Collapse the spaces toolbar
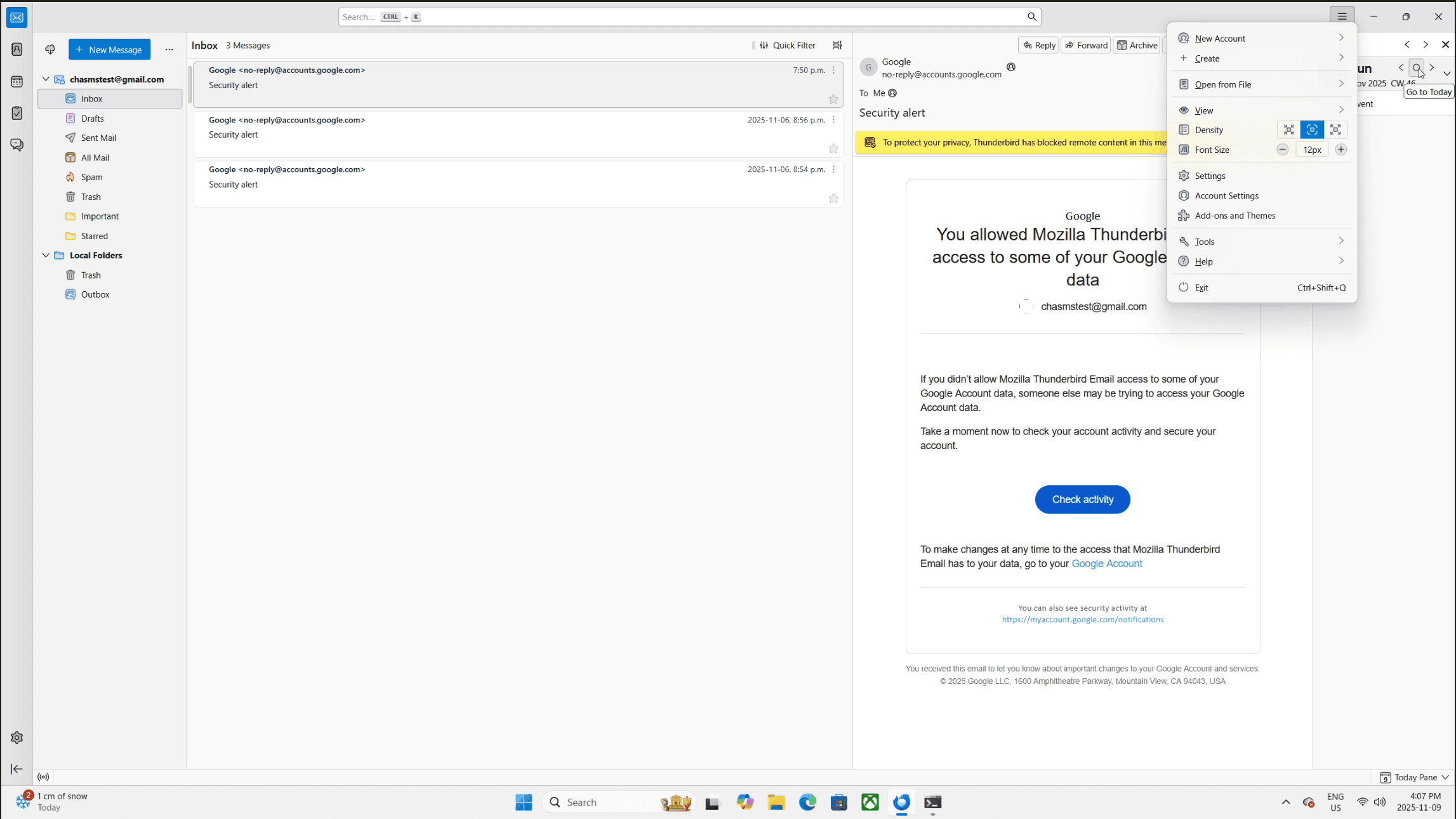 [17, 769]
